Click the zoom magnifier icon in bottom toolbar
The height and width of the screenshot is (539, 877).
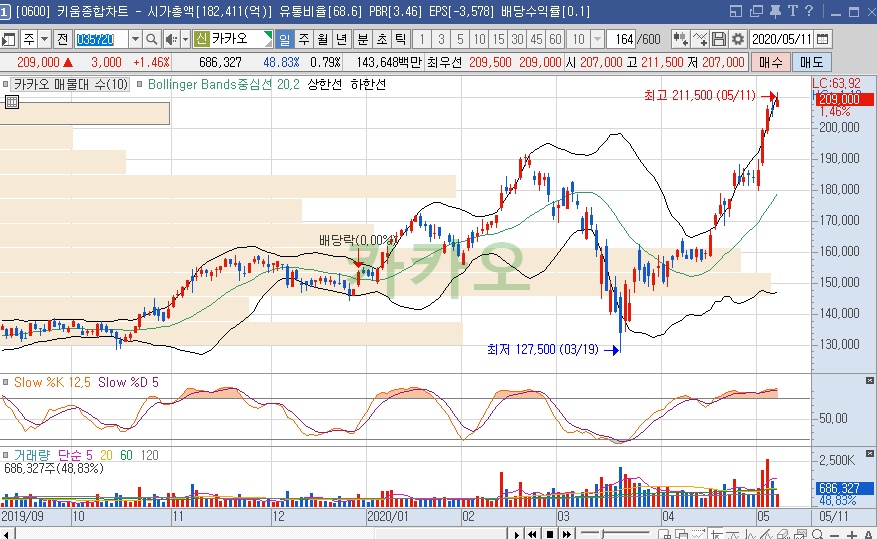pyautogui.click(x=817, y=535)
